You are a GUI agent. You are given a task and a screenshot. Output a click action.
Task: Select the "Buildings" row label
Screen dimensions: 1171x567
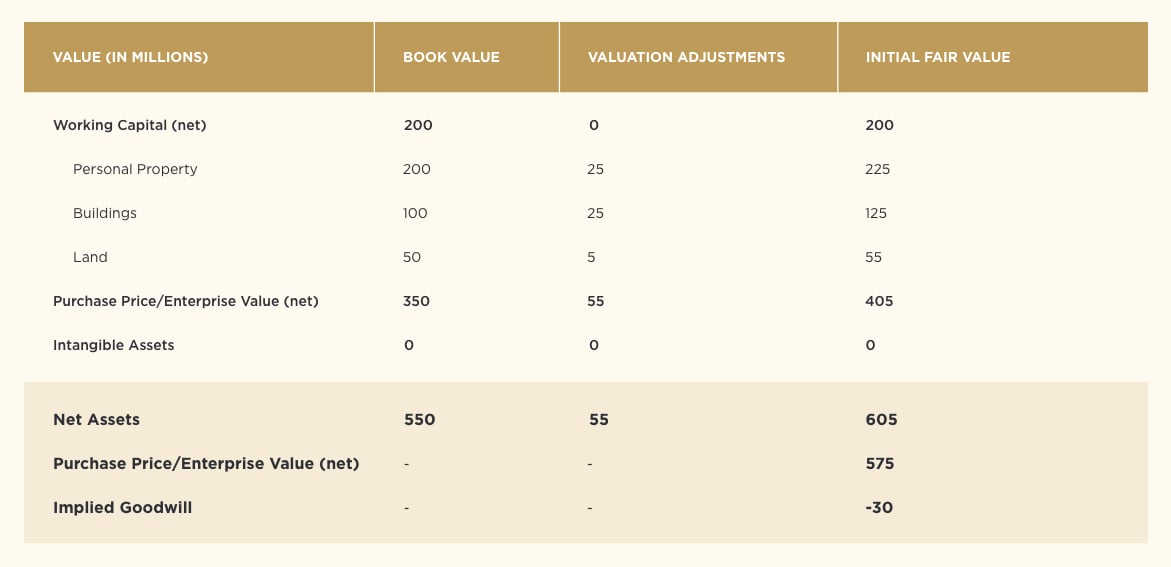coord(105,214)
